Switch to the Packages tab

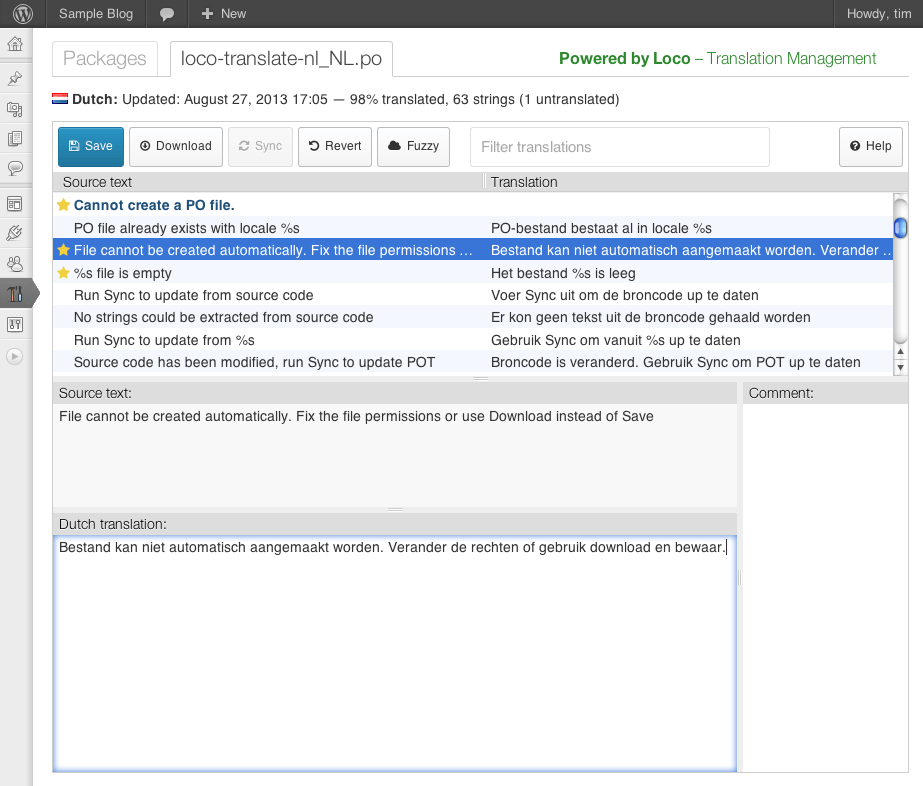[105, 59]
